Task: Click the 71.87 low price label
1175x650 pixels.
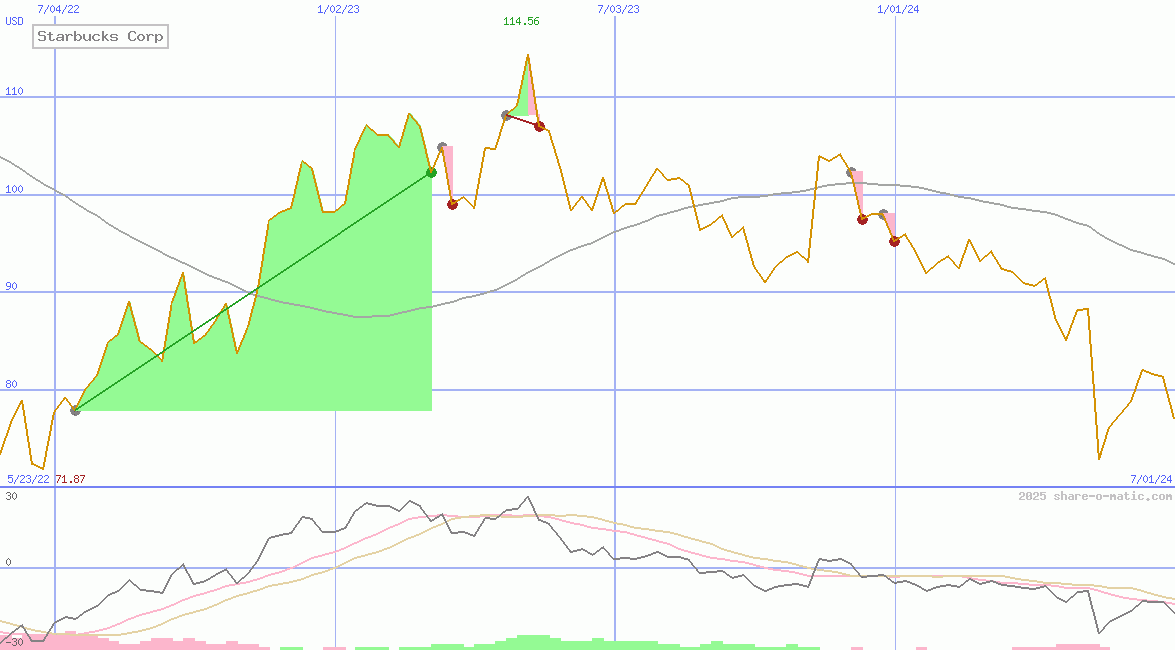Action: point(70,479)
